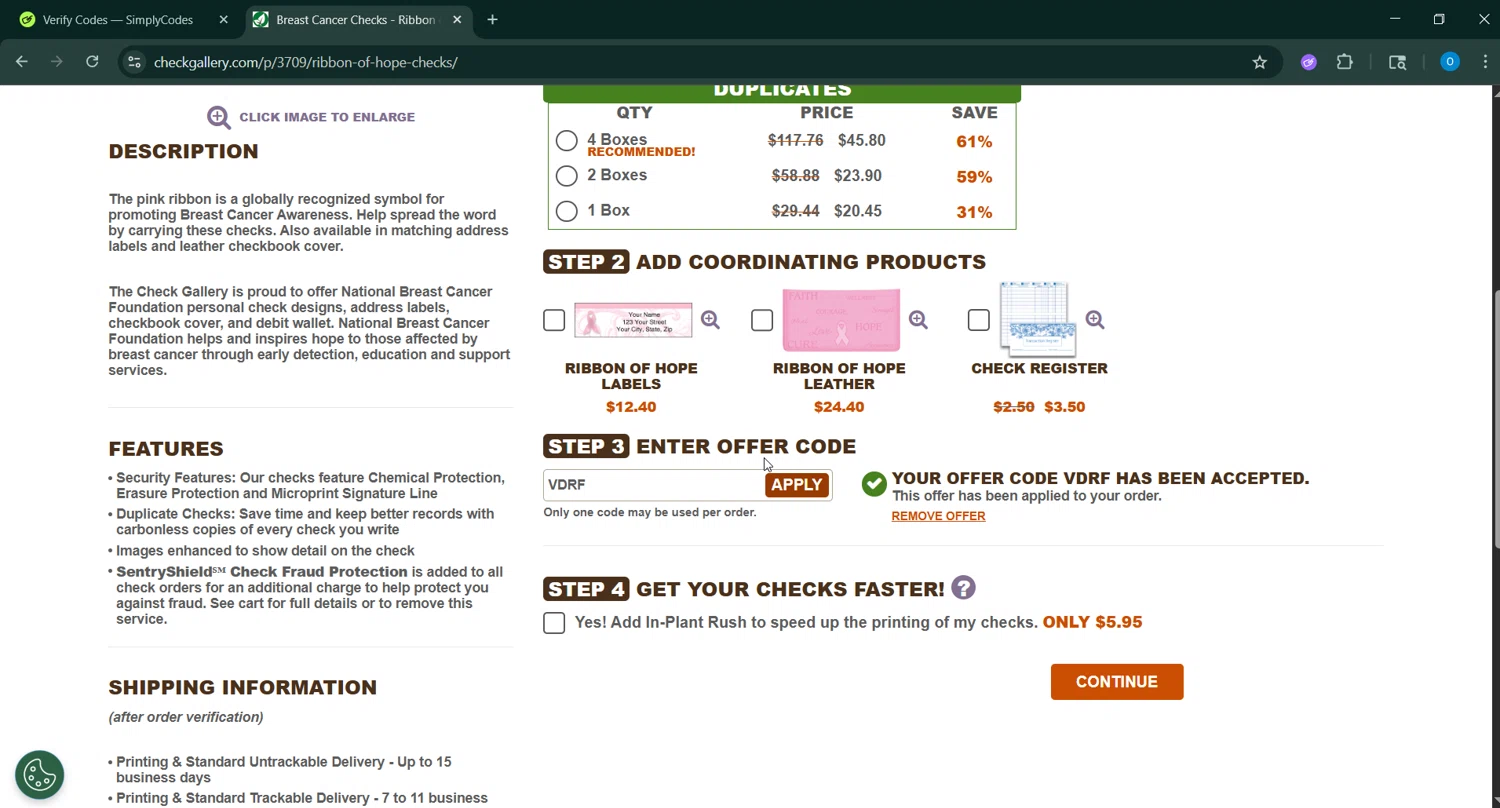
Task: Open the Step 4 help question mark
Action: 963,588
